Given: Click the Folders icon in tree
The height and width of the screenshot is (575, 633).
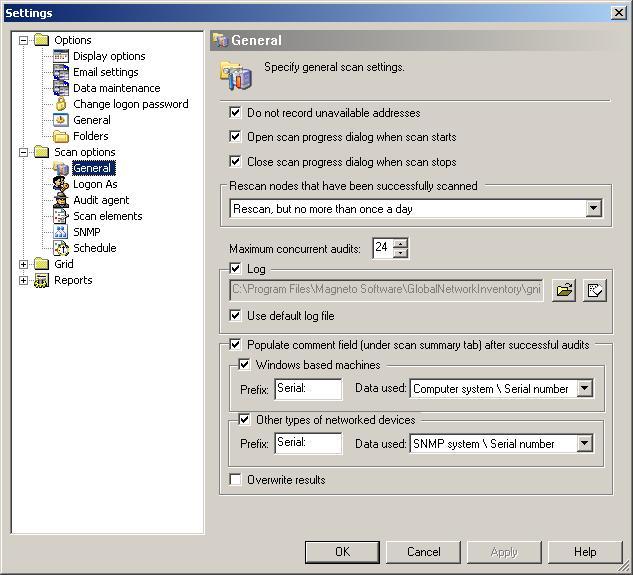Looking at the screenshot, I should click(61, 136).
